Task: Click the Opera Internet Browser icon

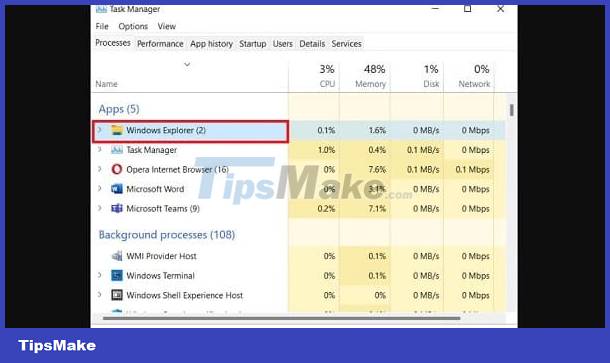Action: (x=117, y=169)
